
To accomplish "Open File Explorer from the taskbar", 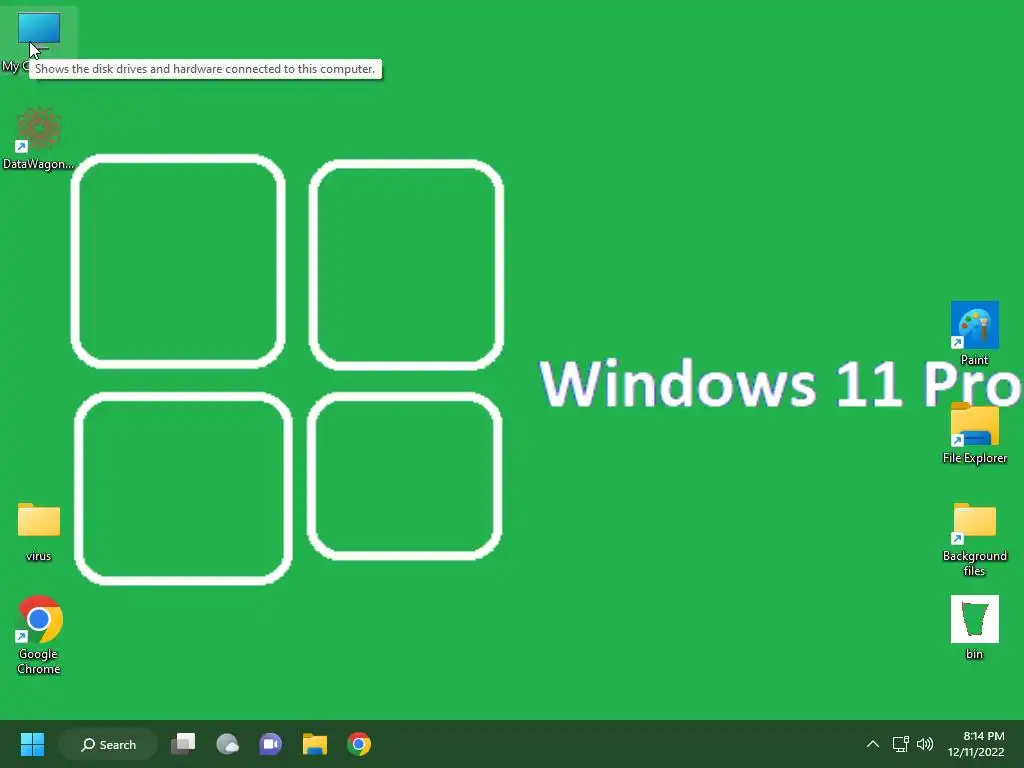I will click(x=315, y=744).
